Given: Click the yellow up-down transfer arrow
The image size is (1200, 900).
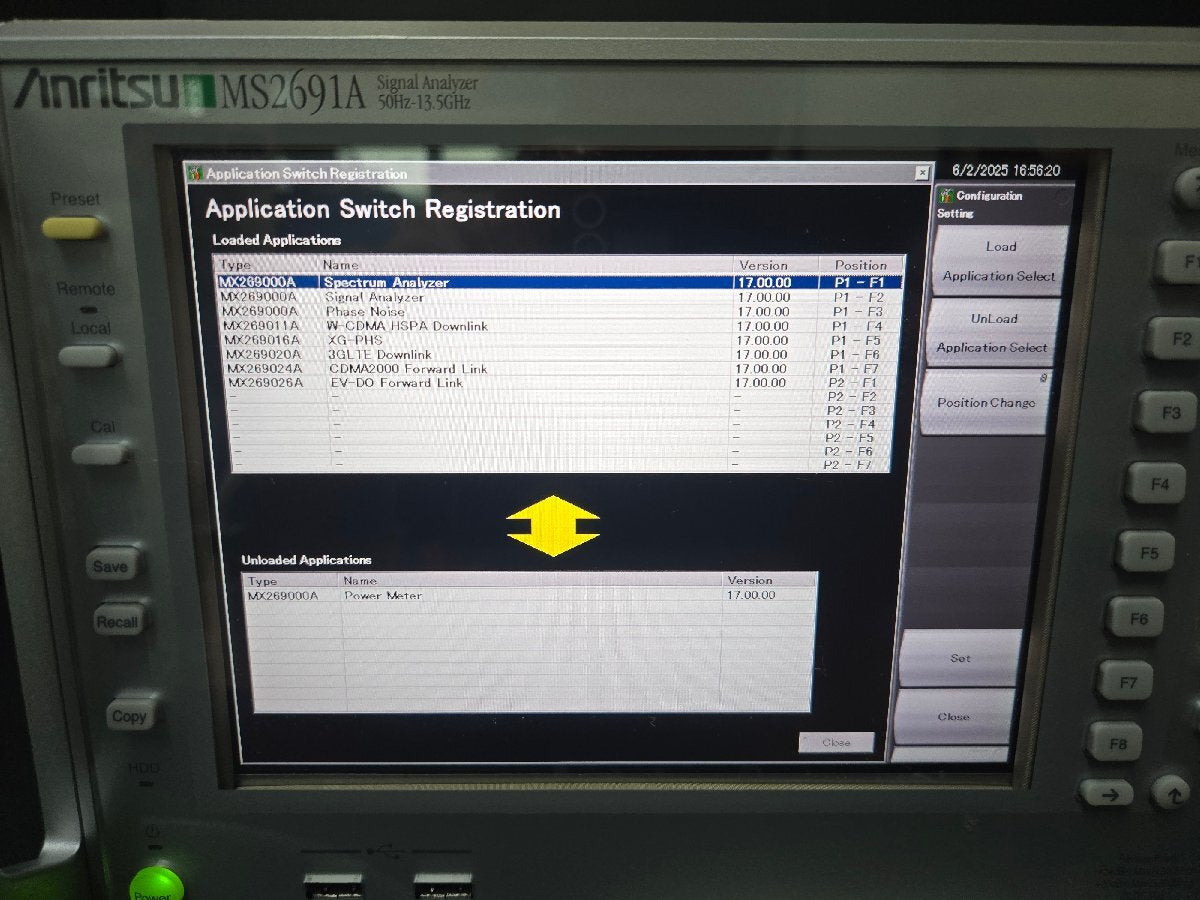Looking at the screenshot, I should pos(553,526).
